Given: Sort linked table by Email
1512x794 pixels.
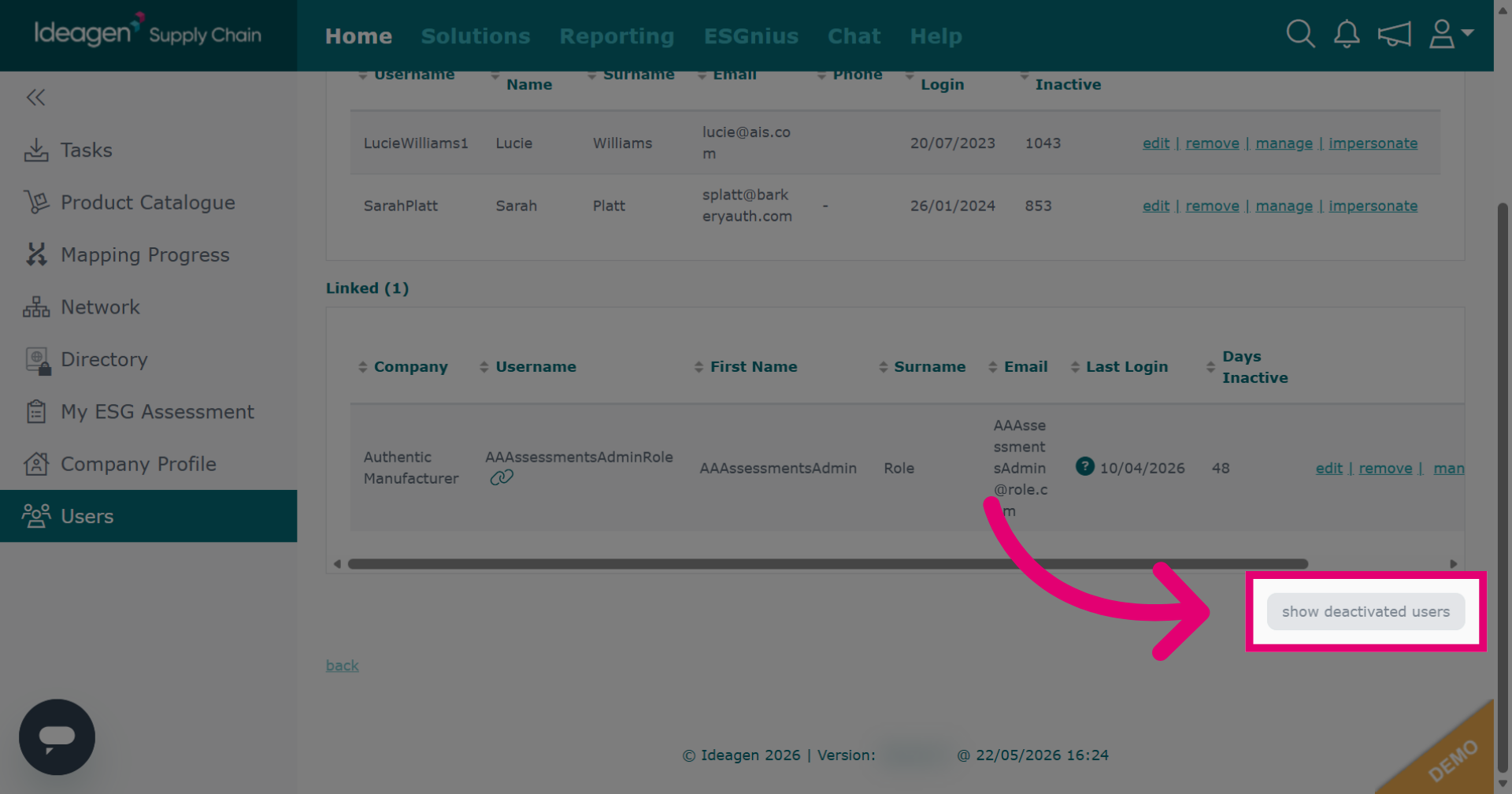Looking at the screenshot, I should (x=1018, y=367).
